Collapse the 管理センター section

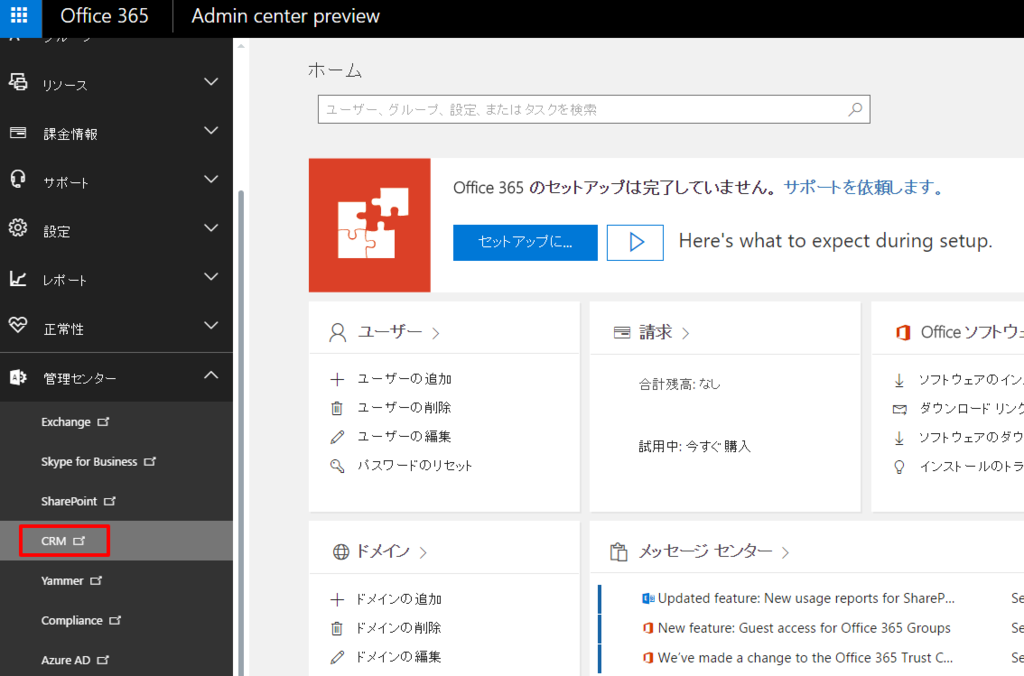(211, 375)
